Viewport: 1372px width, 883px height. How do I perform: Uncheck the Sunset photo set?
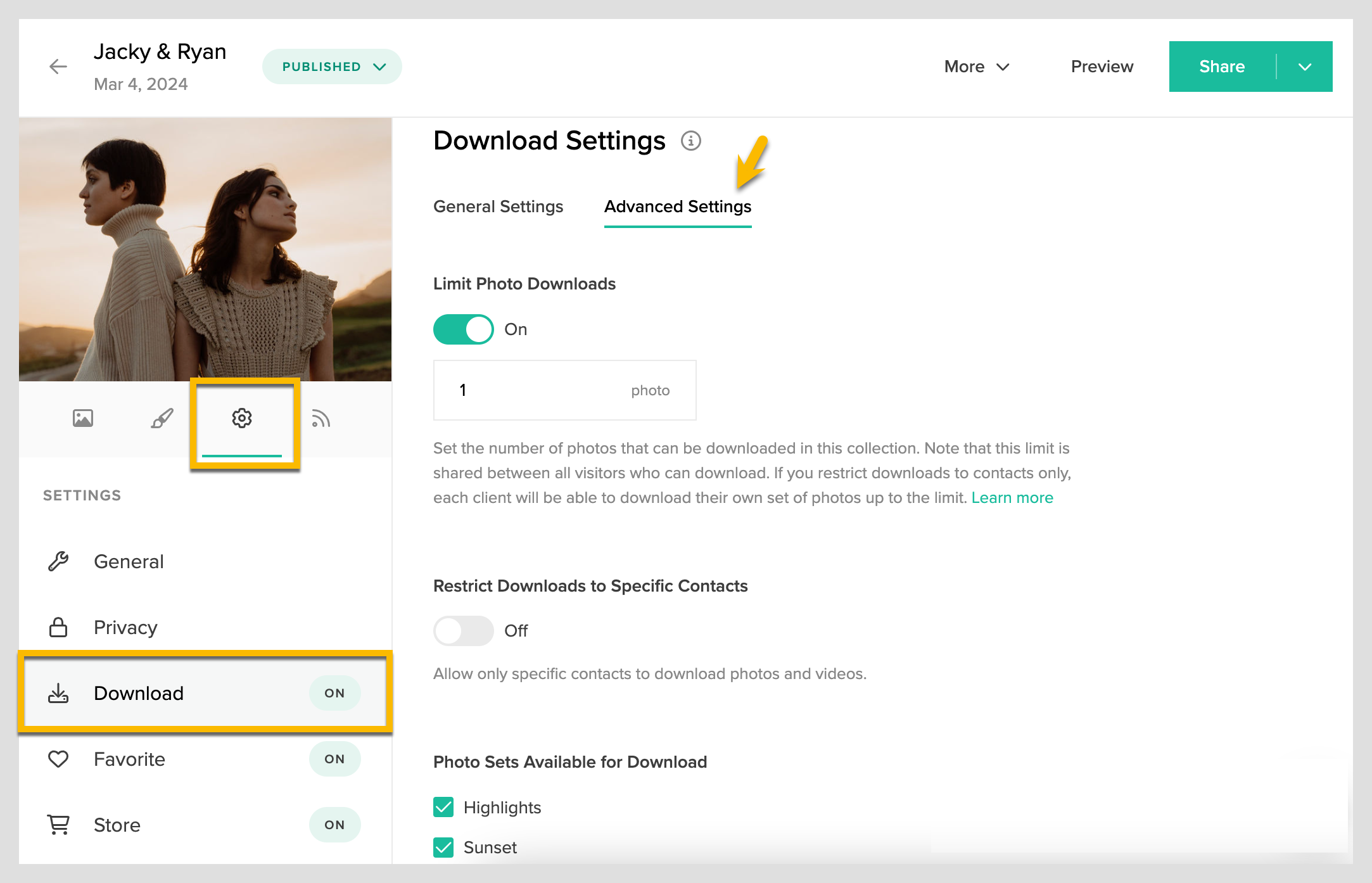point(443,848)
